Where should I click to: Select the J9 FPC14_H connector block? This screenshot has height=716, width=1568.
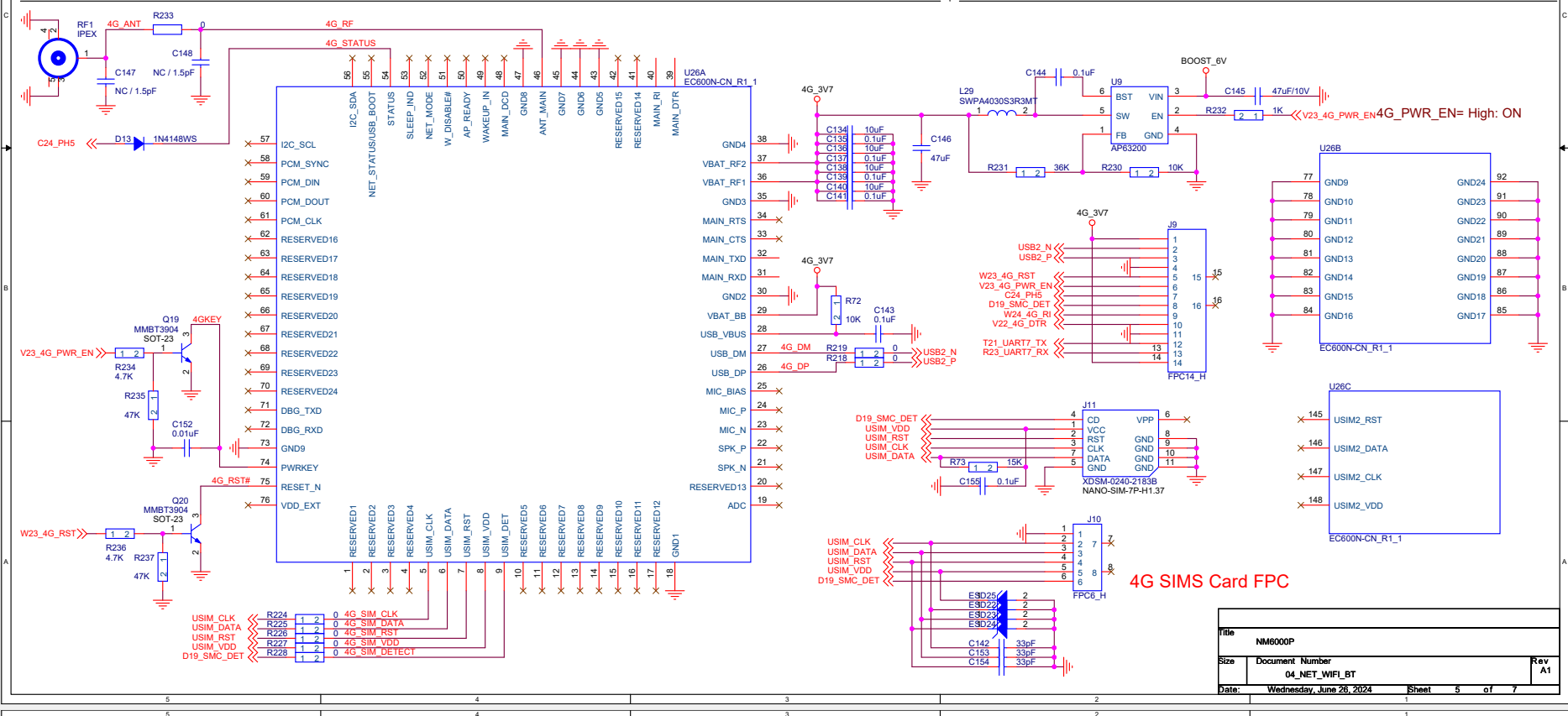click(1188, 301)
